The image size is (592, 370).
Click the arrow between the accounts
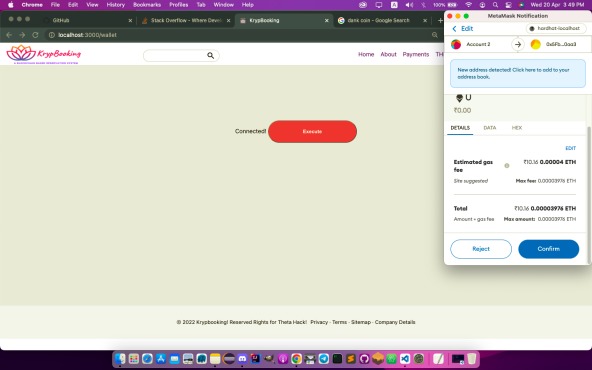click(518, 44)
